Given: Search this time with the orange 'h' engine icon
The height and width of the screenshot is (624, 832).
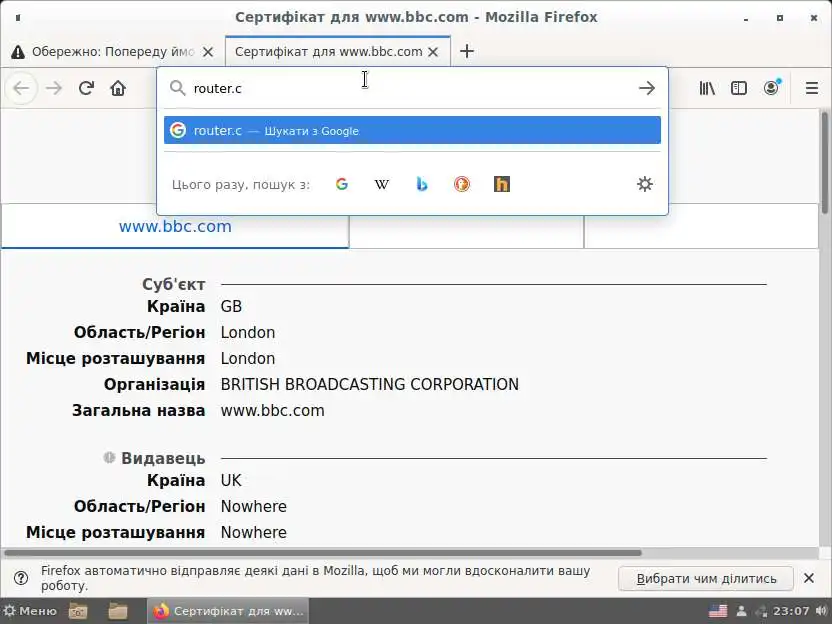Looking at the screenshot, I should coord(501,184).
